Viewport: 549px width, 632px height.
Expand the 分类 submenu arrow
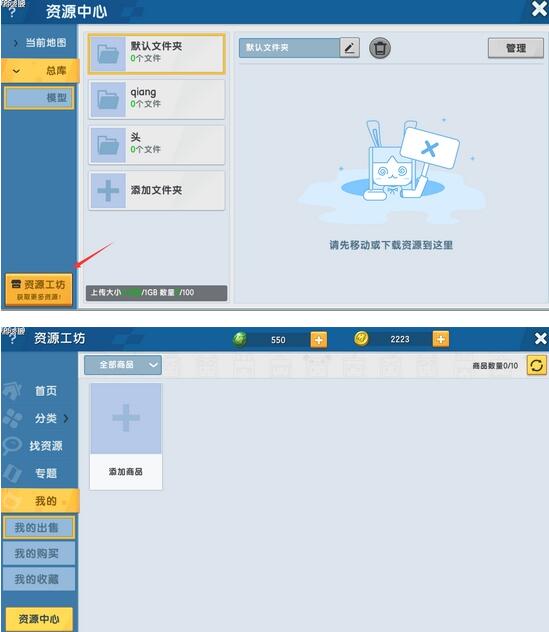point(66,418)
